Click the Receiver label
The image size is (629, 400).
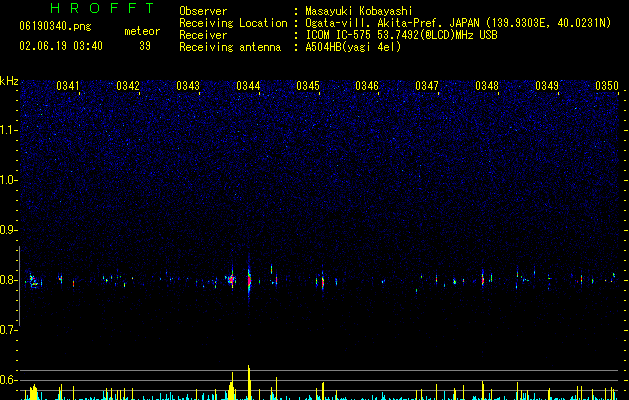tap(203, 35)
